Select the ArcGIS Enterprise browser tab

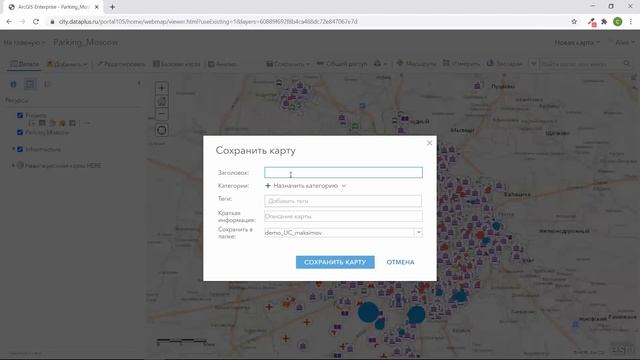click(x=53, y=7)
